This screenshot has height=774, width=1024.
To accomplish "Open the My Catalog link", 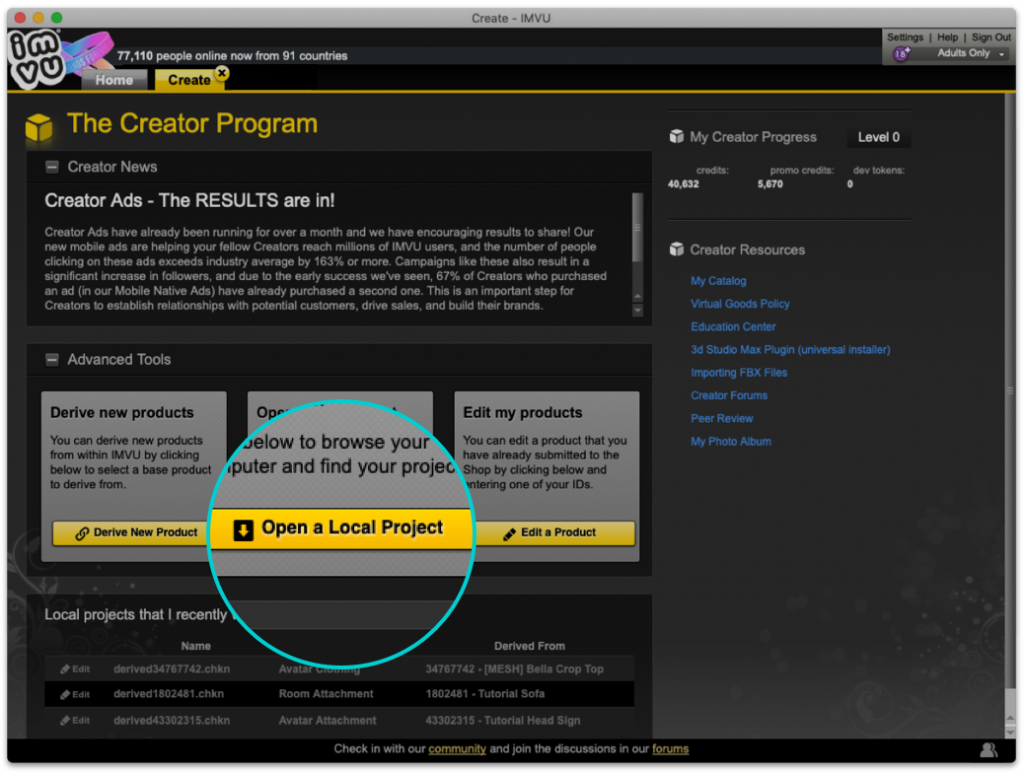I will click(x=718, y=281).
